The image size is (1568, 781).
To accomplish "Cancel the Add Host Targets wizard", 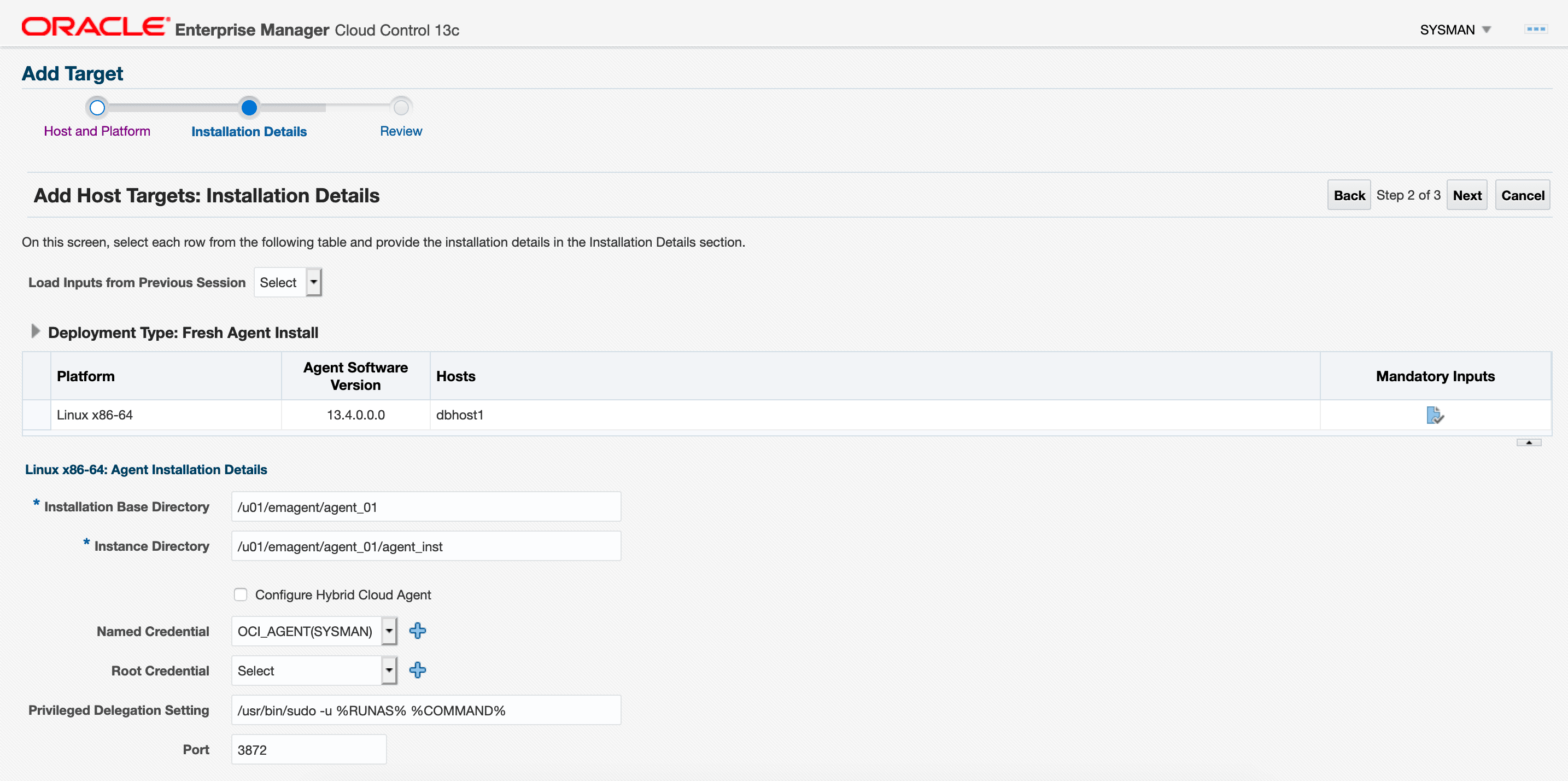I will 1522,195.
